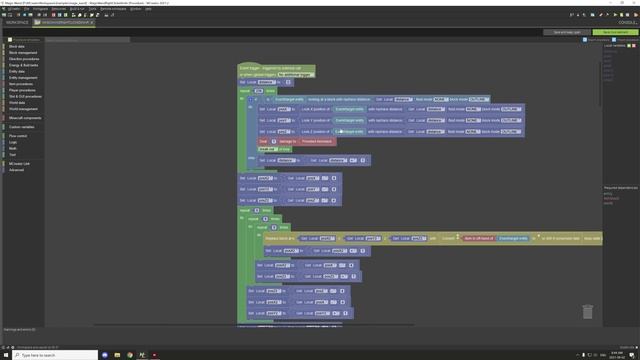Open the block mode dropdown in the Set Local posZ row
This screenshot has width=640, height=360.
pyautogui.click(x=511, y=132)
